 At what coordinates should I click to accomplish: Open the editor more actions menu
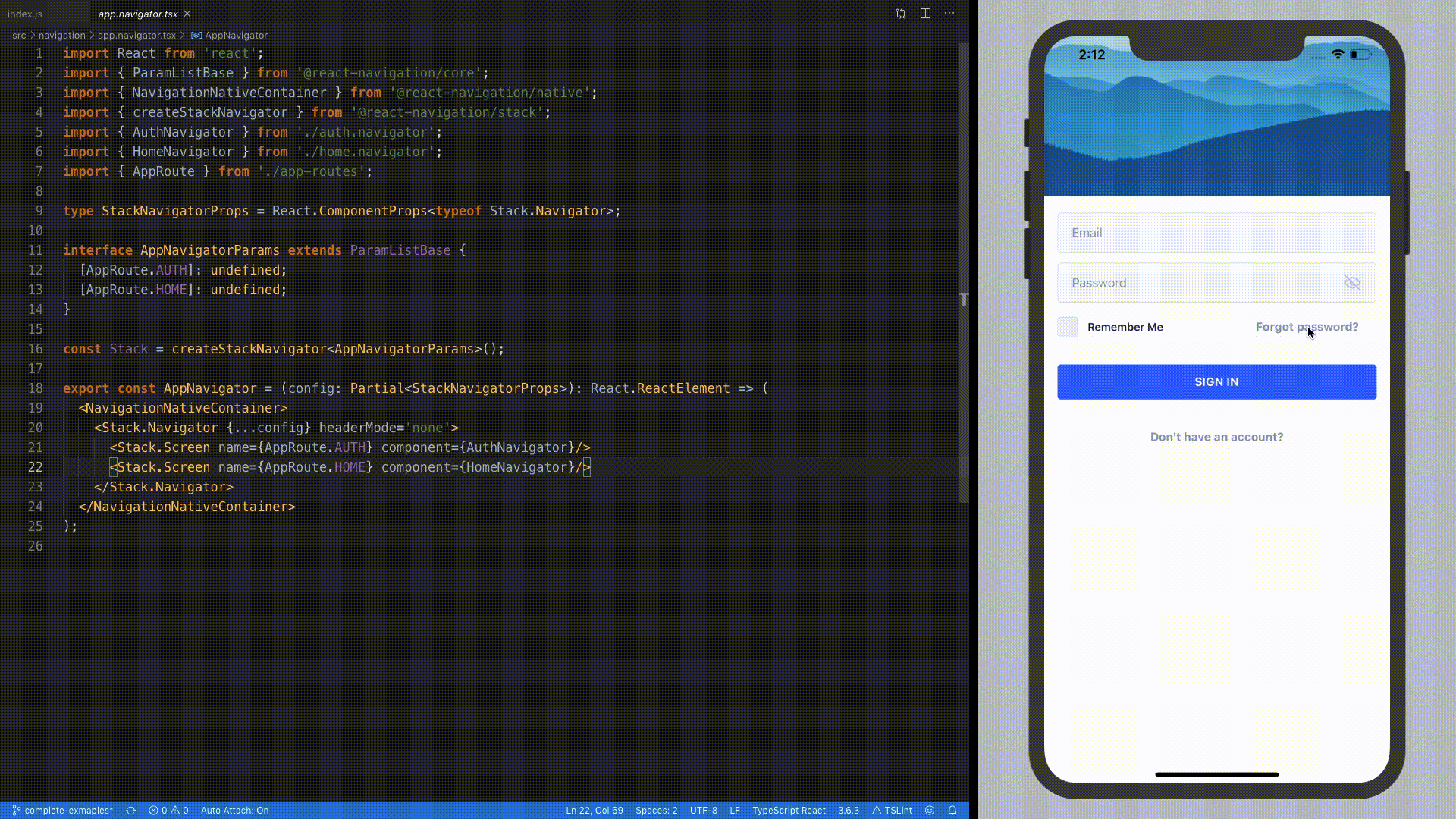pyautogui.click(x=949, y=13)
